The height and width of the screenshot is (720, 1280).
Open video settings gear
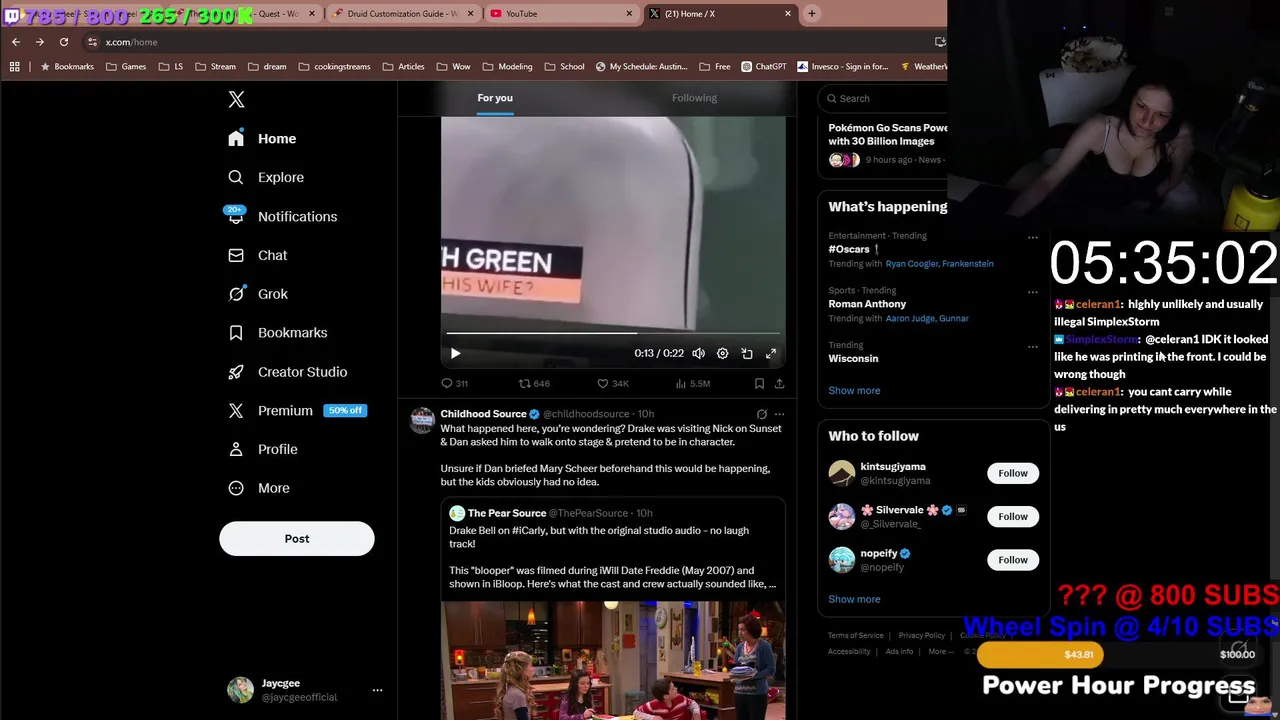(722, 353)
